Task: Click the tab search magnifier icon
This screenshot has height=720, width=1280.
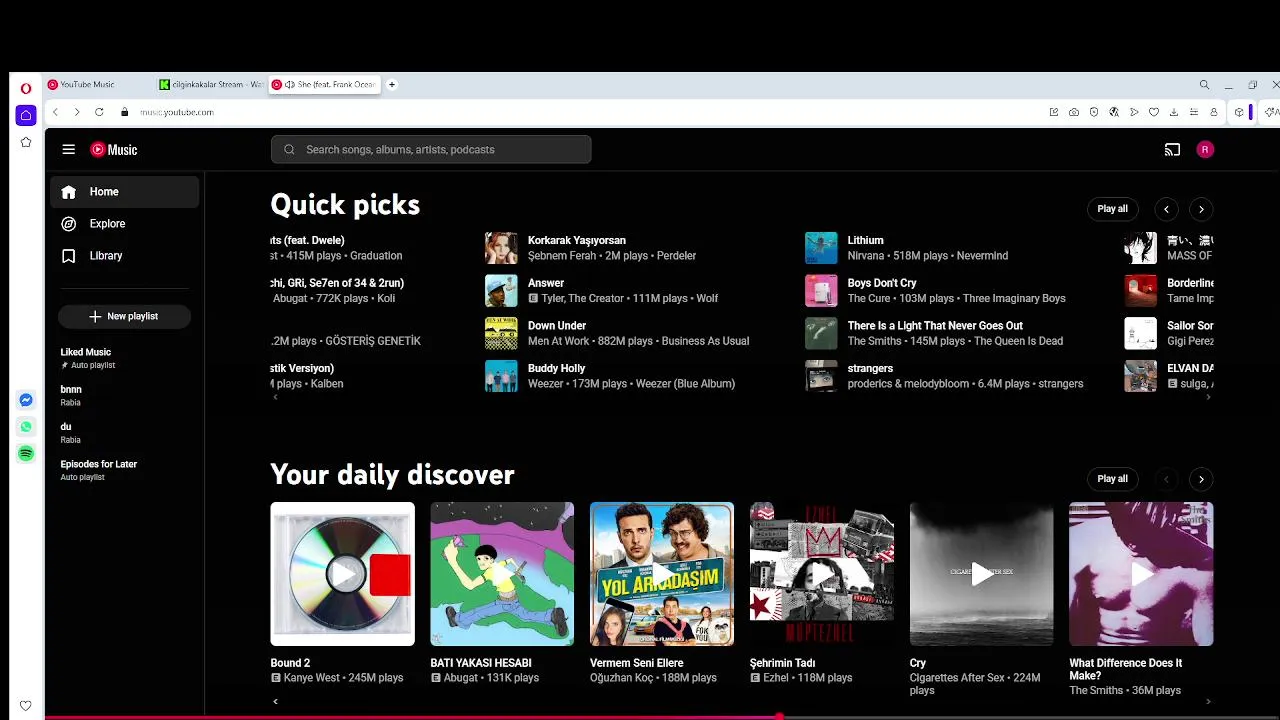Action: 1204,85
